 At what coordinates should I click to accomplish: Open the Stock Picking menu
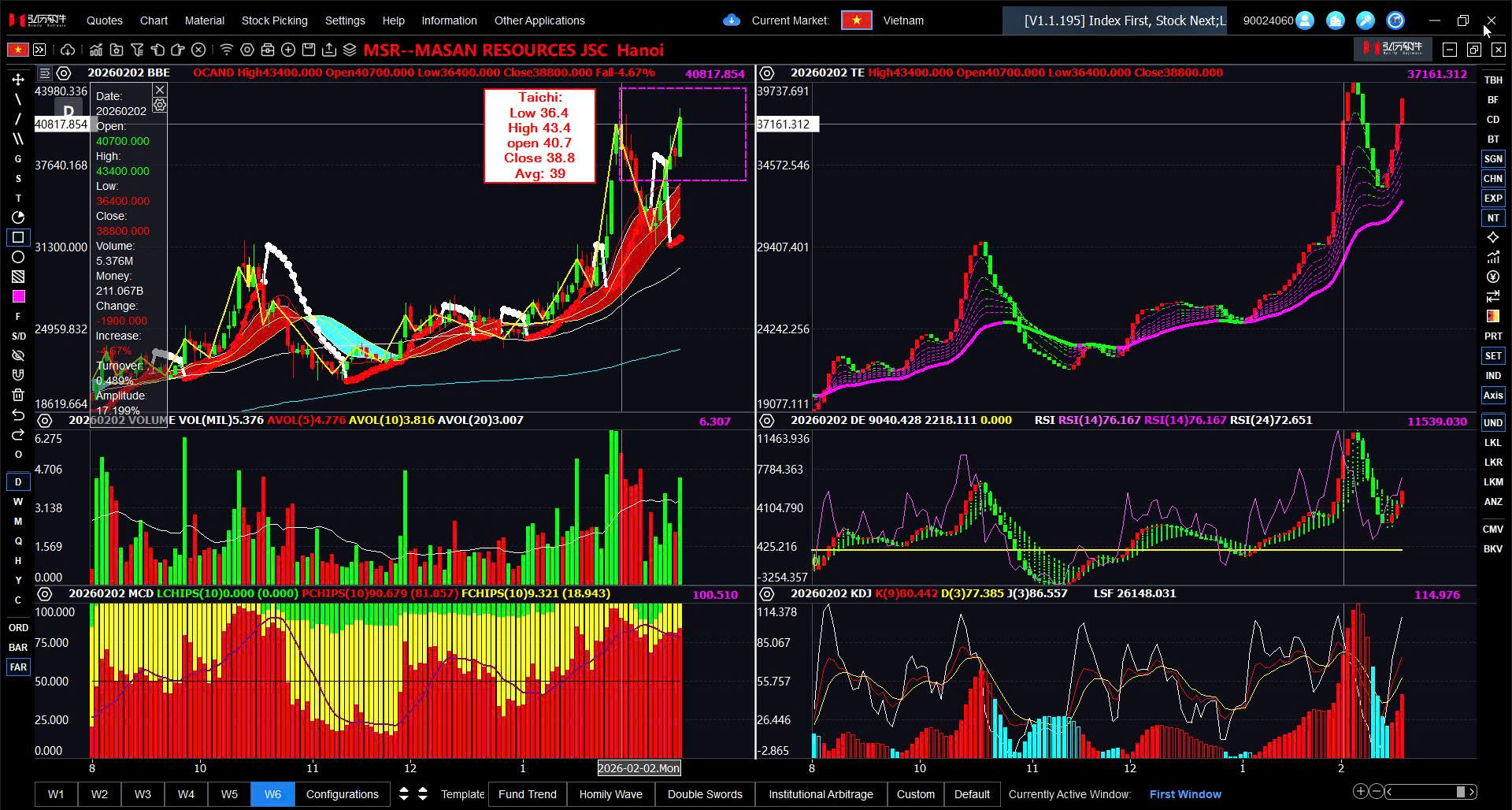(x=274, y=20)
